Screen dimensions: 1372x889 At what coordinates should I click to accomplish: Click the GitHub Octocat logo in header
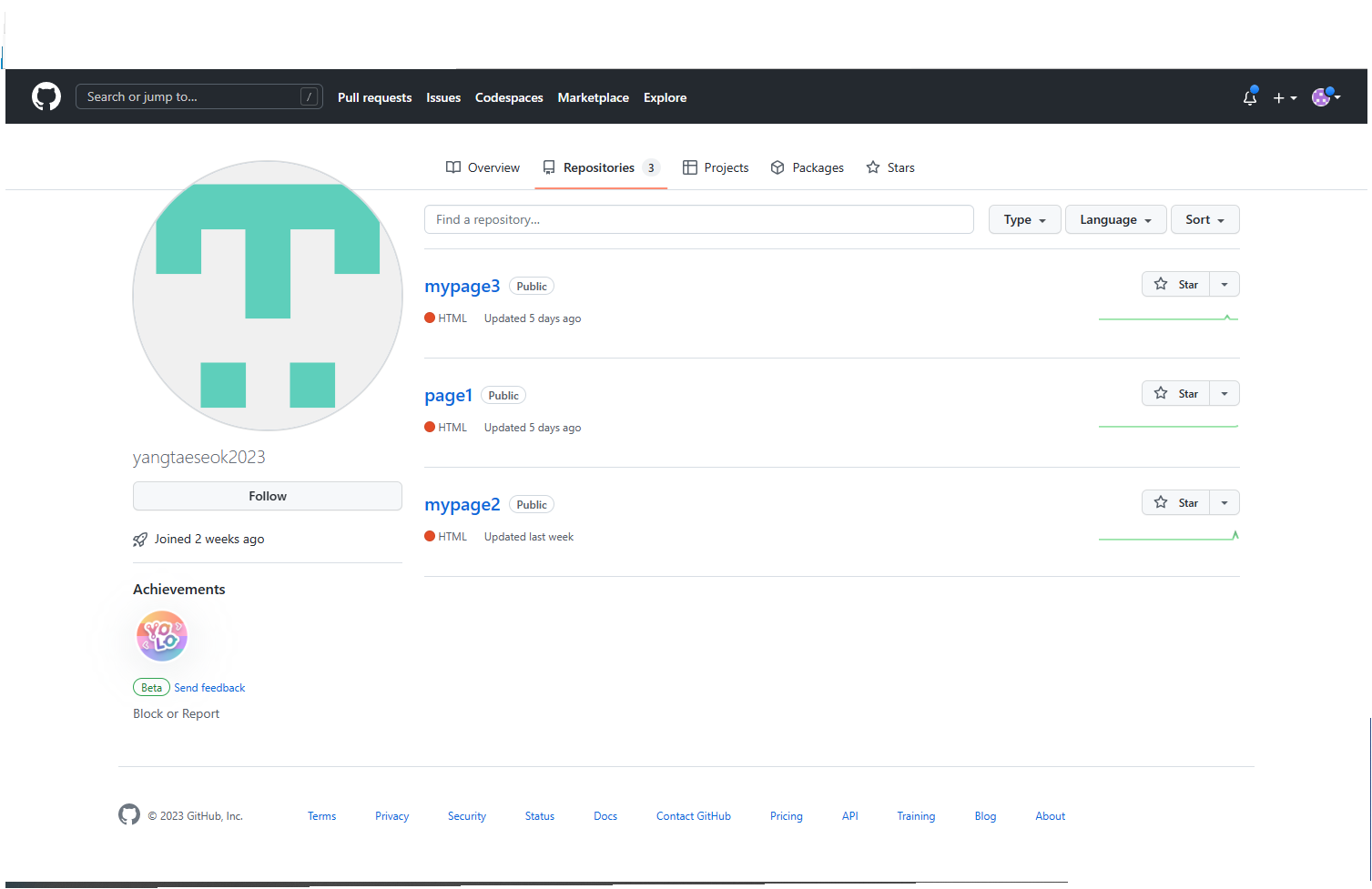point(46,96)
